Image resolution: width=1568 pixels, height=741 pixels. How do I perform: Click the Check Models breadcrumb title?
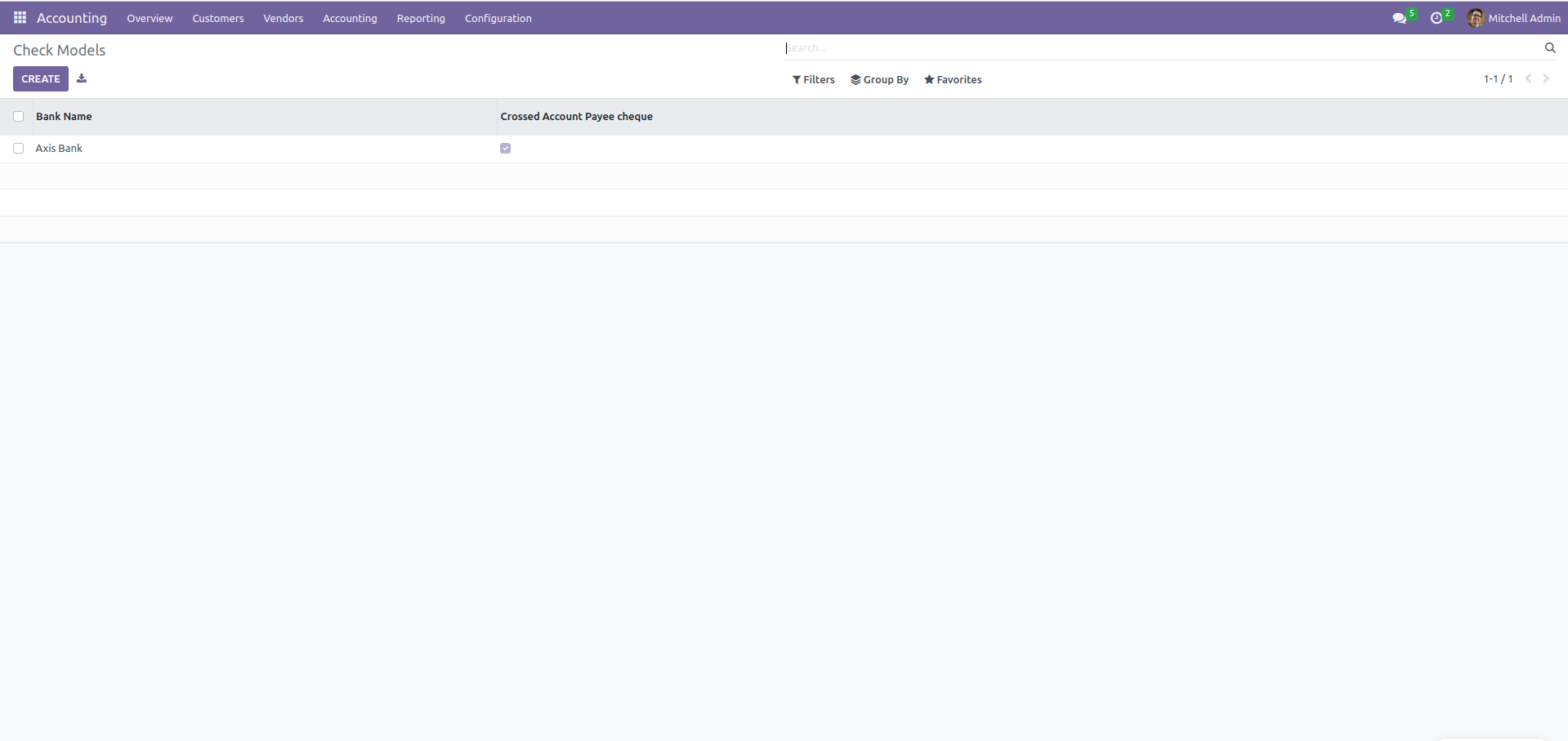click(60, 50)
